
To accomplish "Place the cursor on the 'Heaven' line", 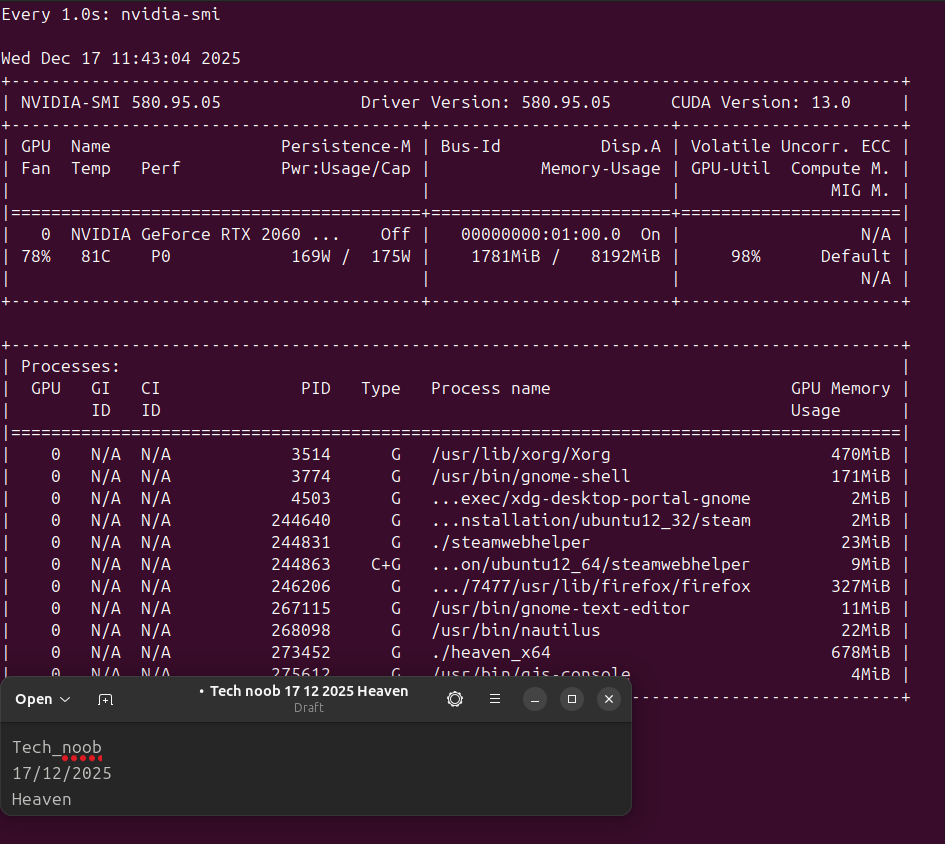I will tap(42, 799).
